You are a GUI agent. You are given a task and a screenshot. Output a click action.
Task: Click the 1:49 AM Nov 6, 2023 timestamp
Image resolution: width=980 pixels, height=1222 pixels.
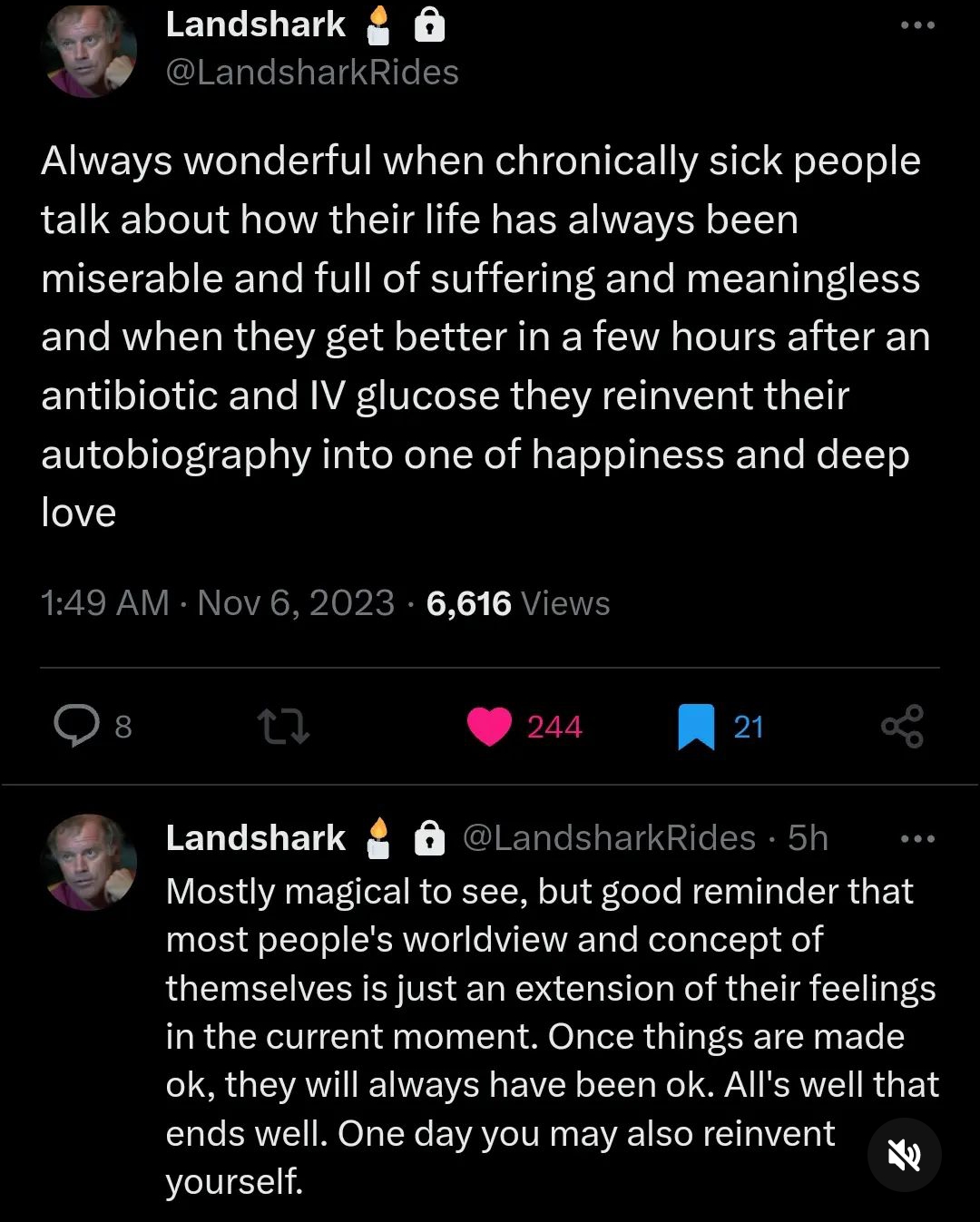click(218, 603)
